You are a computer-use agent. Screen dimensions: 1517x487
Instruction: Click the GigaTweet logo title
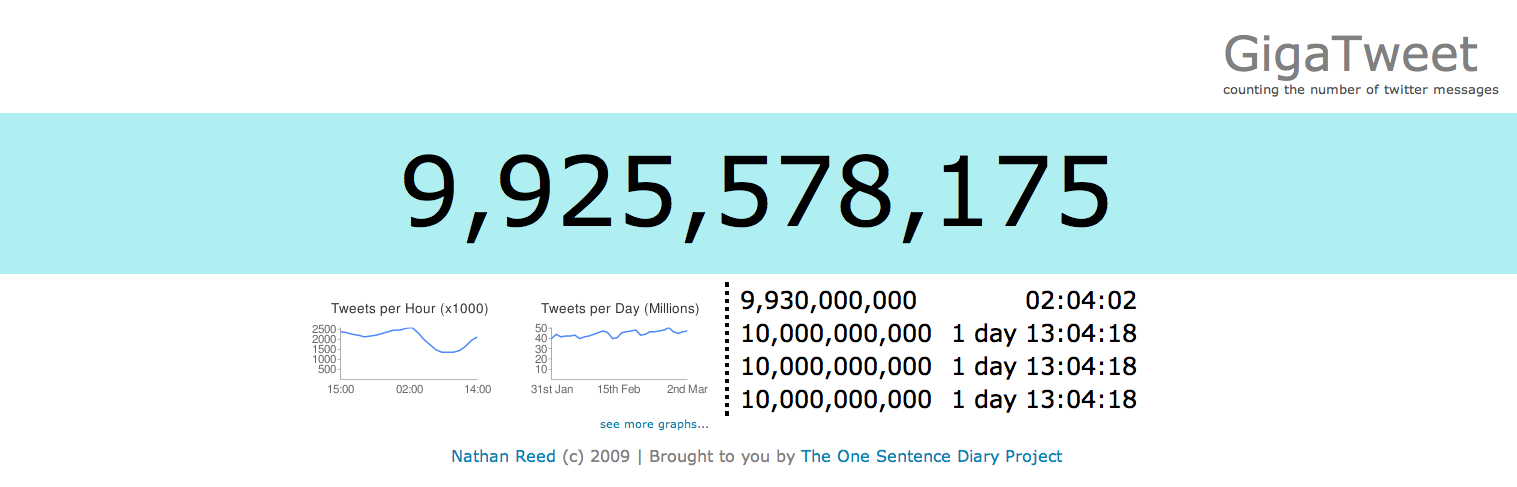click(x=1350, y=54)
